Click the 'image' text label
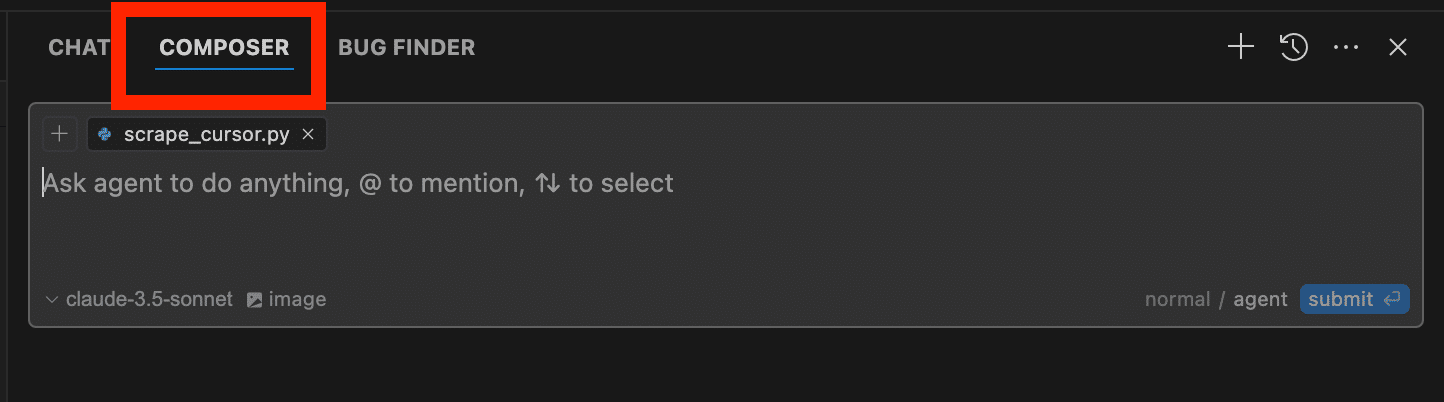Screen dimensions: 1444x402 [297, 299]
